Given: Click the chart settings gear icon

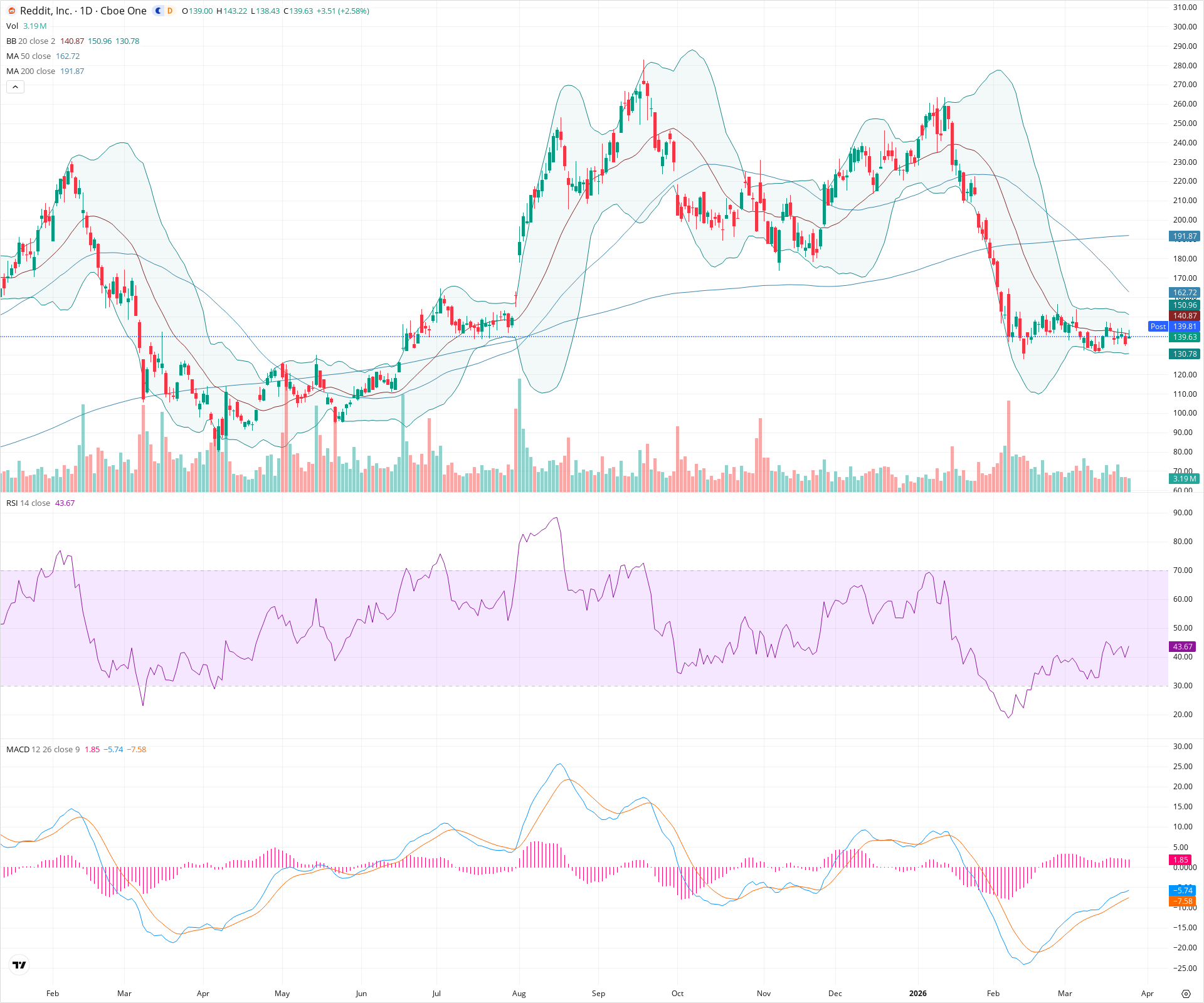Looking at the screenshot, I should [x=1185, y=993].
